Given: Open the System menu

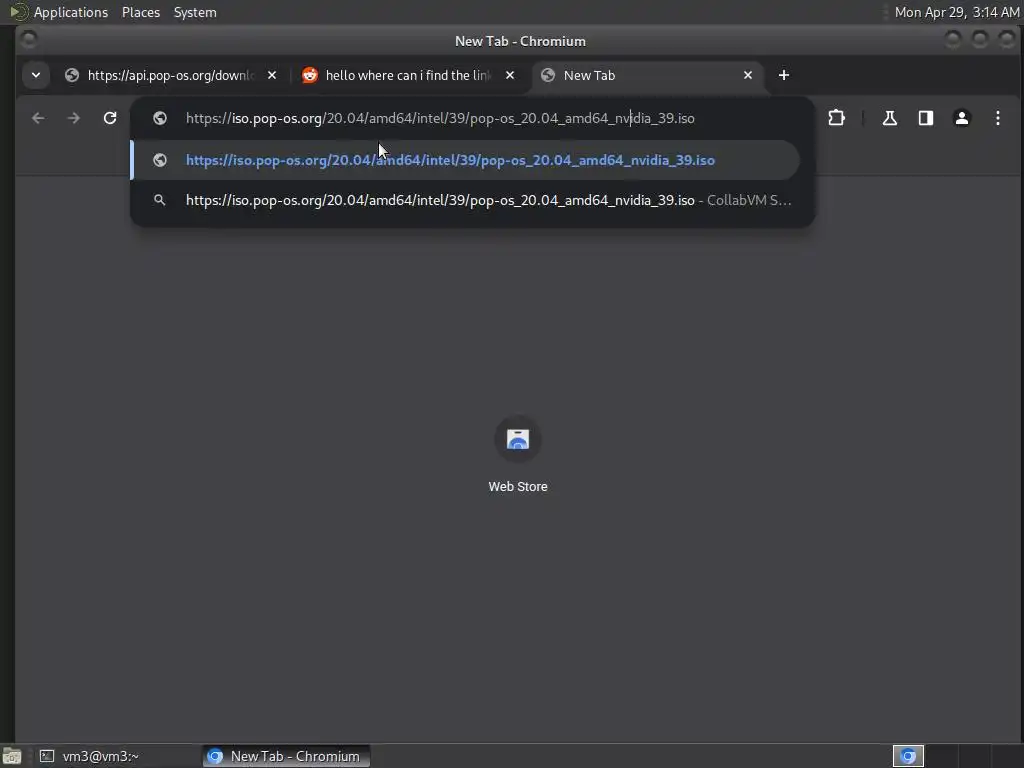Looking at the screenshot, I should point(195,12).
